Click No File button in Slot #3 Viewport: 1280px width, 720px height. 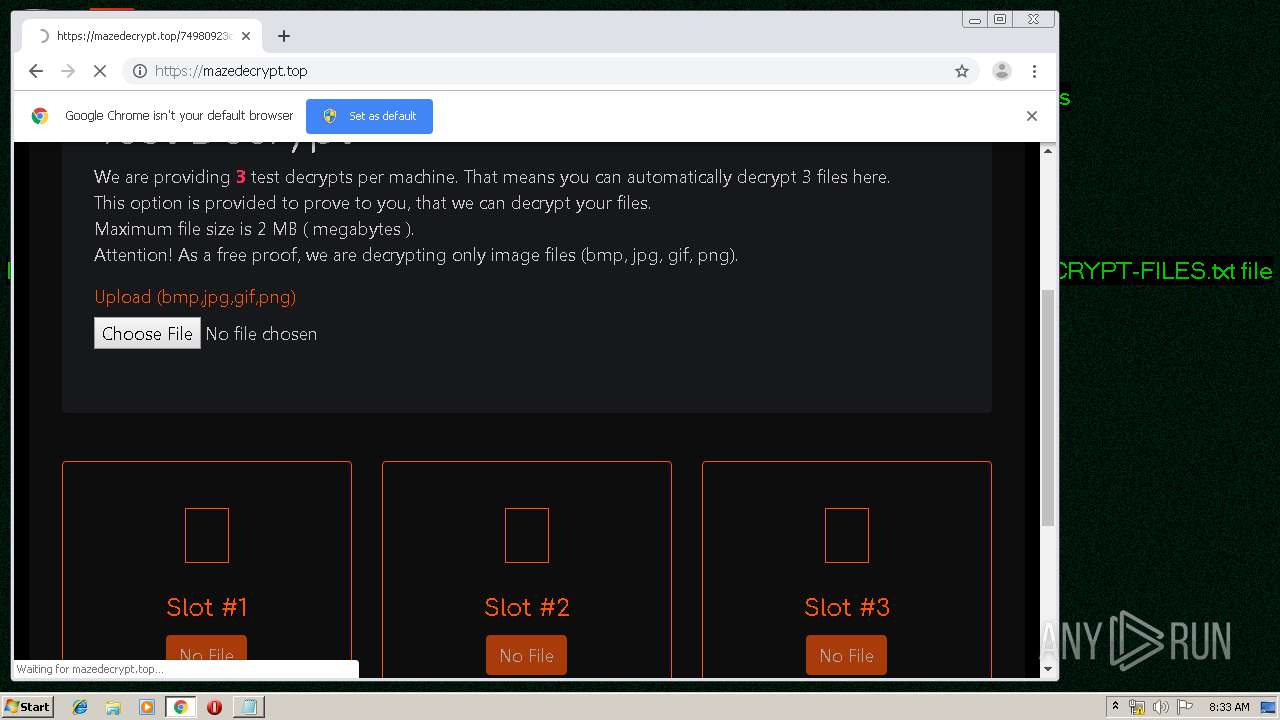coord(846,655)
